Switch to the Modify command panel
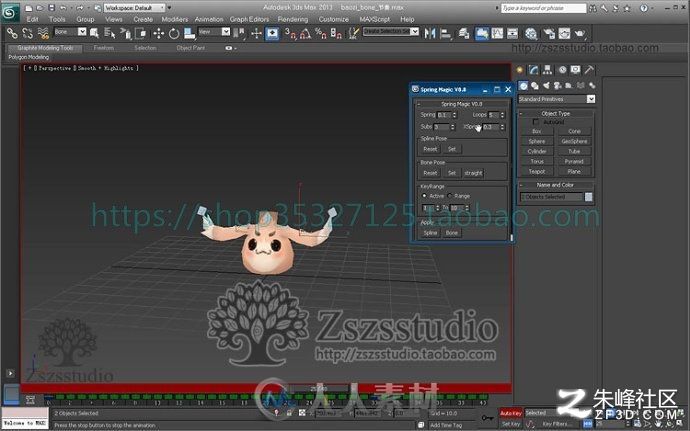 pyautogui.click(x=534, y=70)
